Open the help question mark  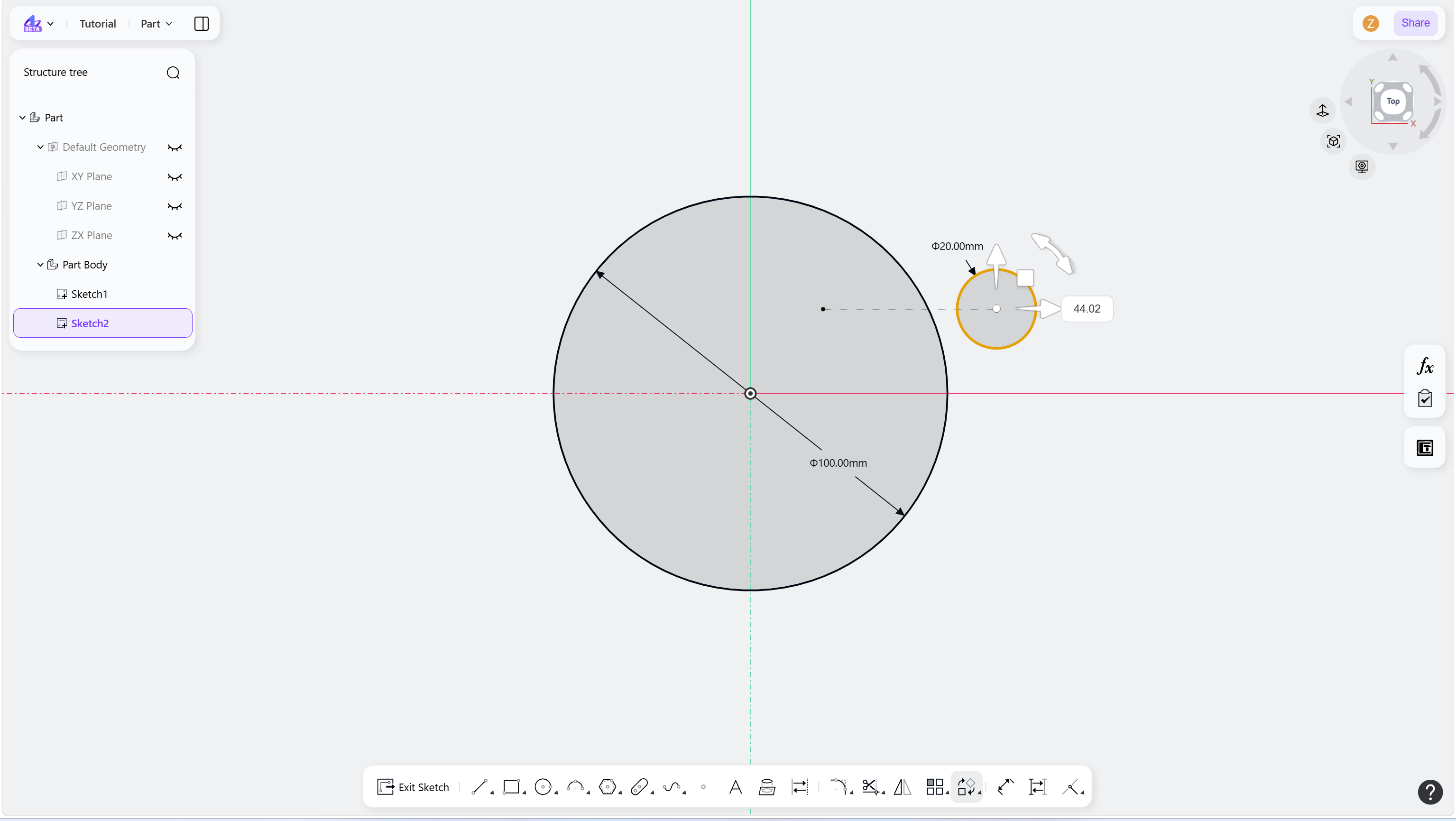[x=1430, y=792]
